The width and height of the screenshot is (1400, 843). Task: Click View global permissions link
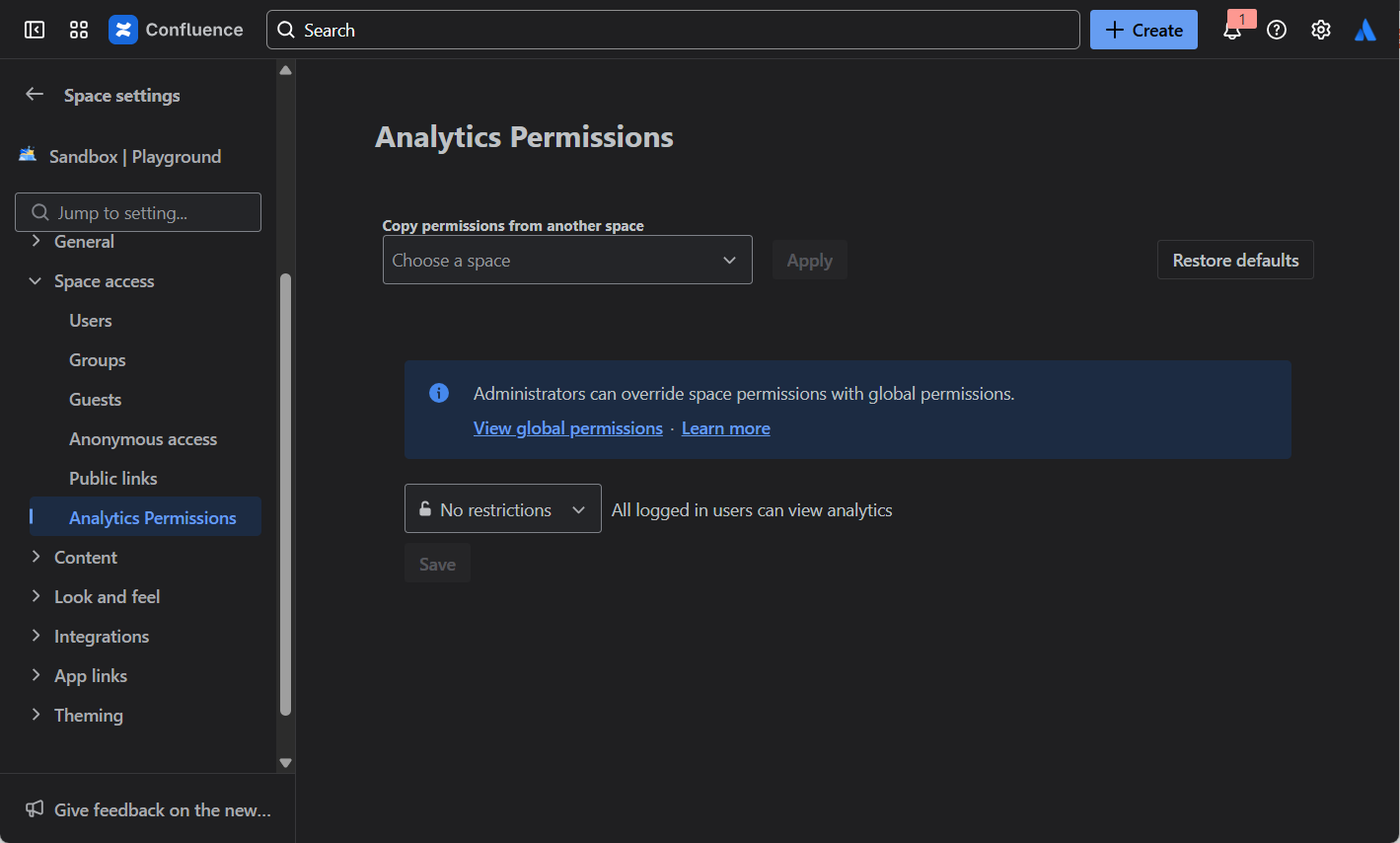pyautogui.click(x=567, y=427)
